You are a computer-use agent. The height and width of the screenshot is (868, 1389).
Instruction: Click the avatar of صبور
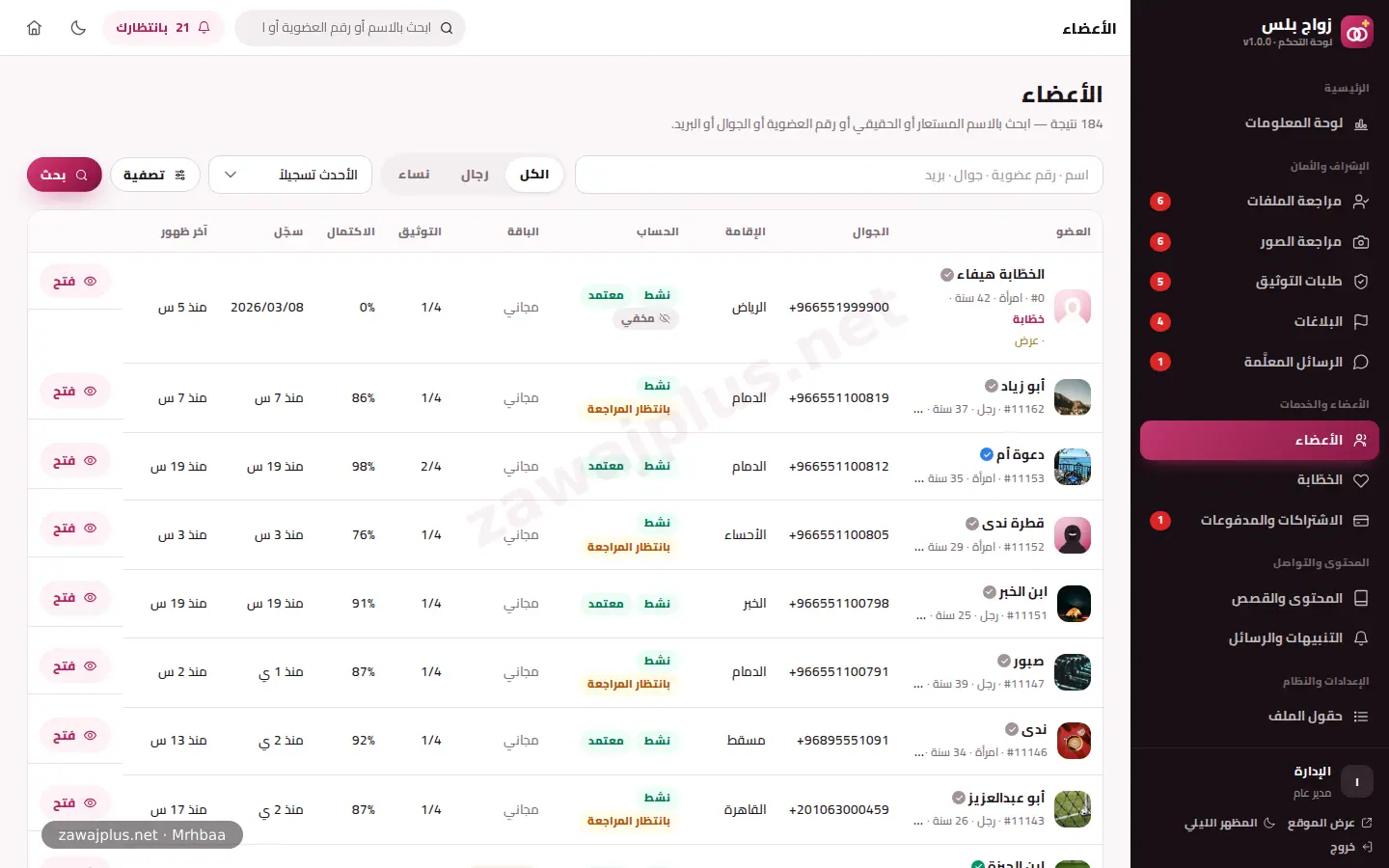[x=1073, y=672]
